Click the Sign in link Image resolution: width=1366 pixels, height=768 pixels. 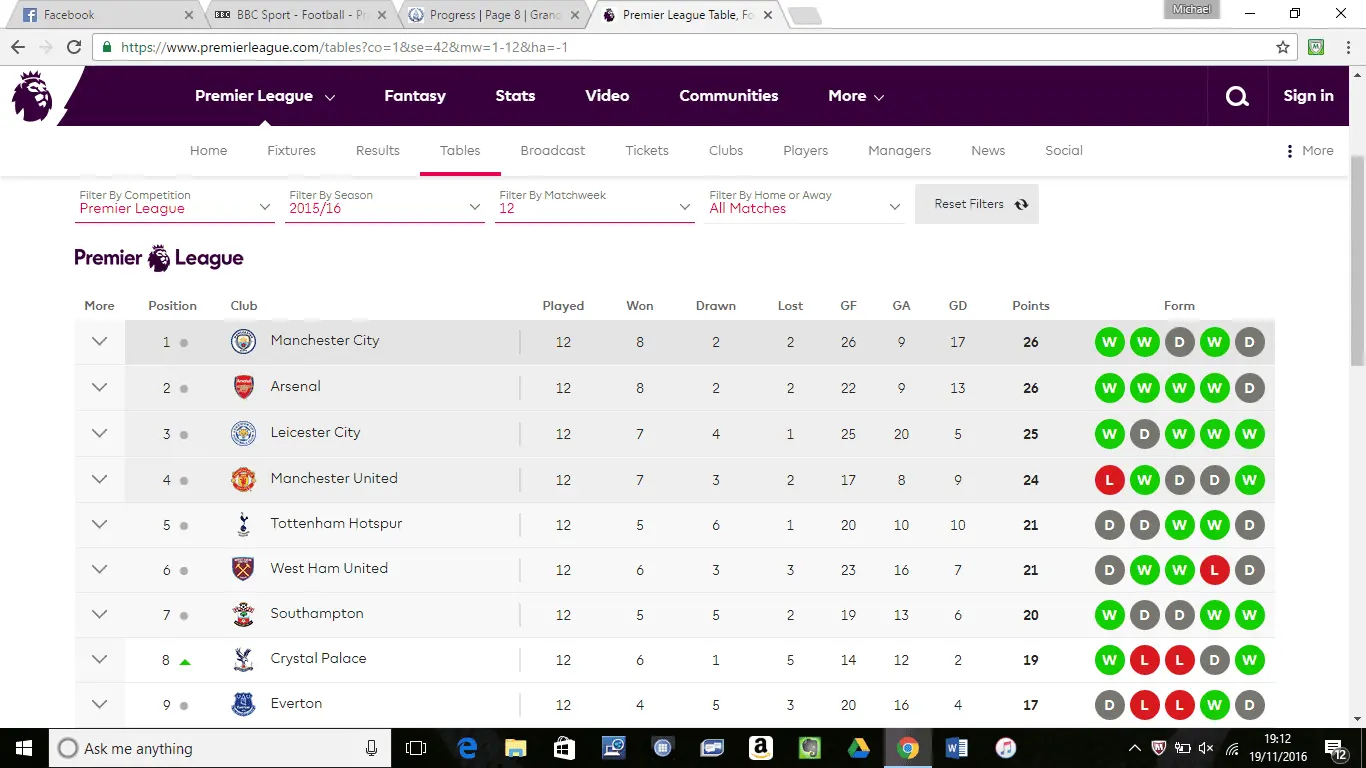(x=1308, y=96)
